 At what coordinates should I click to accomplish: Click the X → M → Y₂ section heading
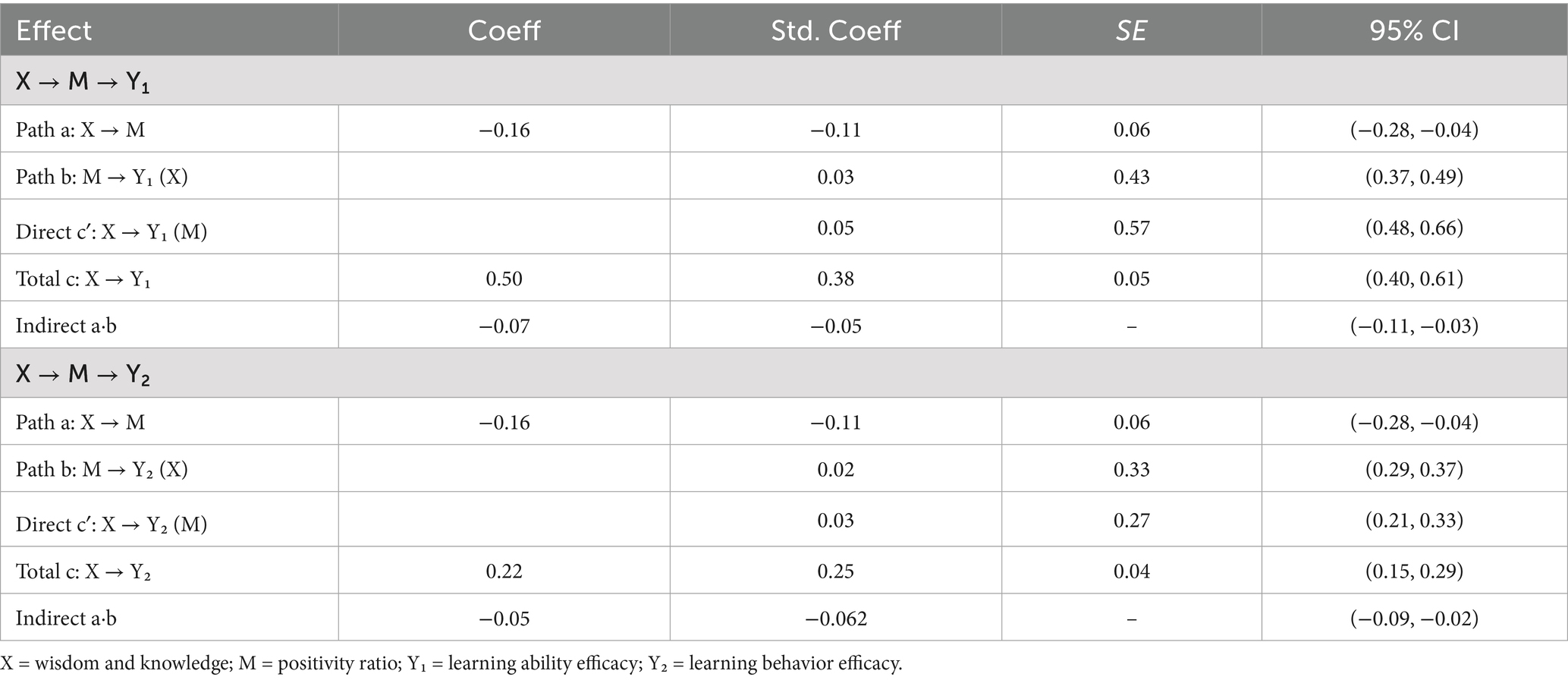83,374
